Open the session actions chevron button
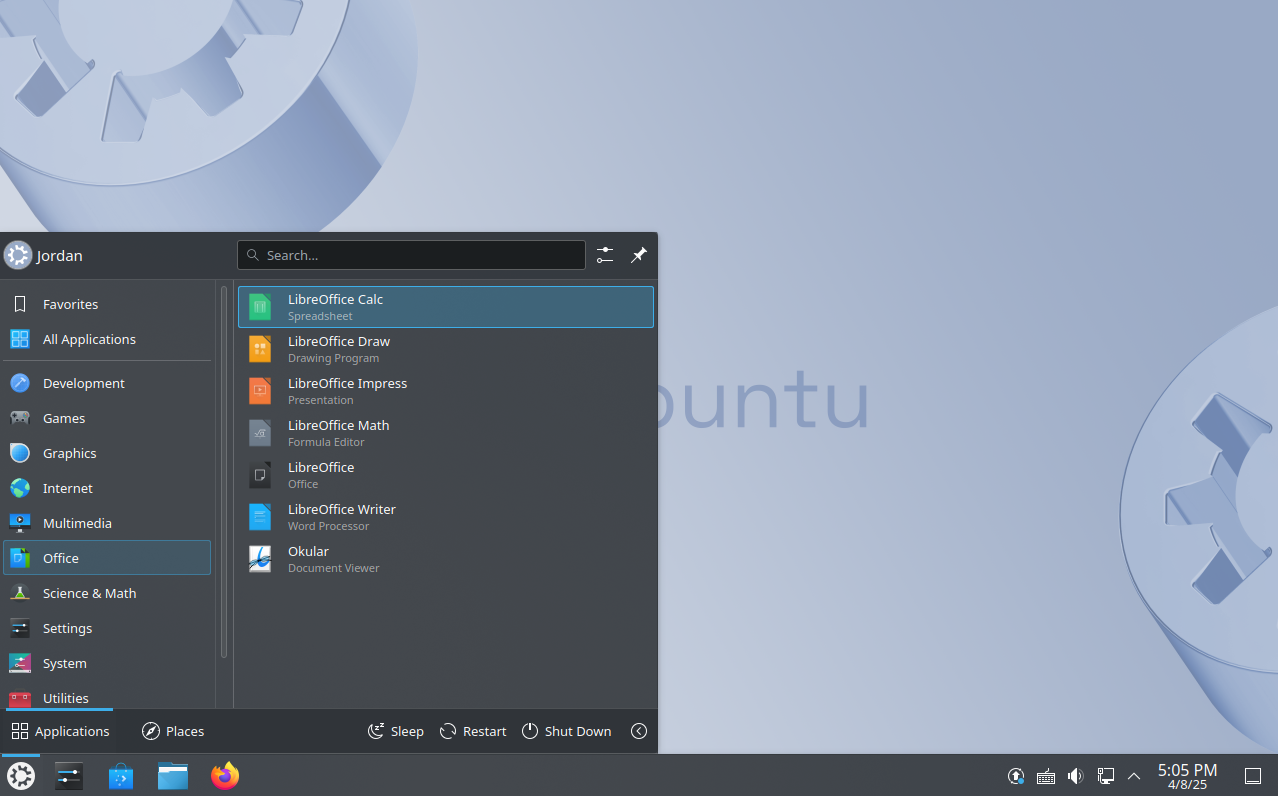 [639, 730]
